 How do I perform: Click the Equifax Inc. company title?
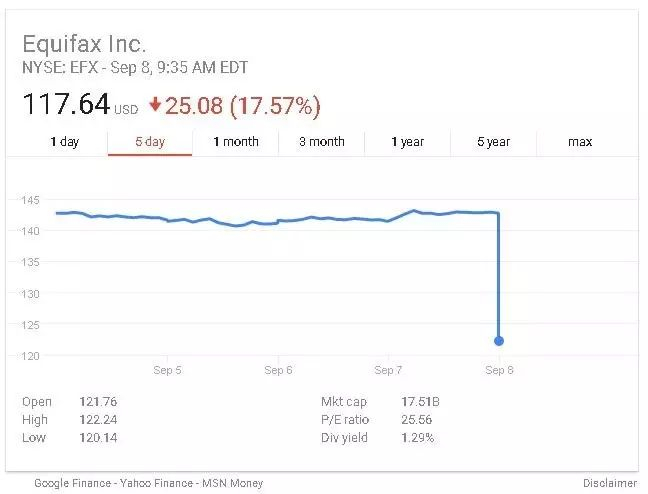(84, 44)
